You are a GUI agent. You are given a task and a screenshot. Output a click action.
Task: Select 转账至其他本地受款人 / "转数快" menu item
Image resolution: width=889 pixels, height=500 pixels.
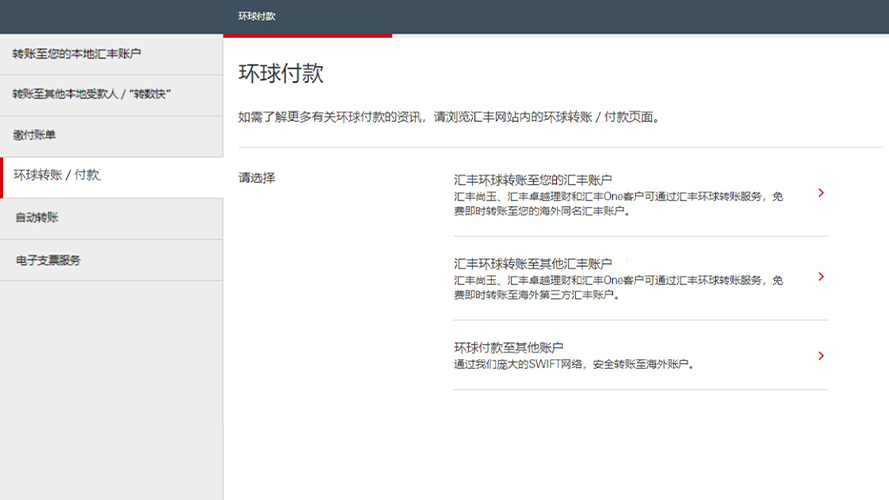click(111, 95)
